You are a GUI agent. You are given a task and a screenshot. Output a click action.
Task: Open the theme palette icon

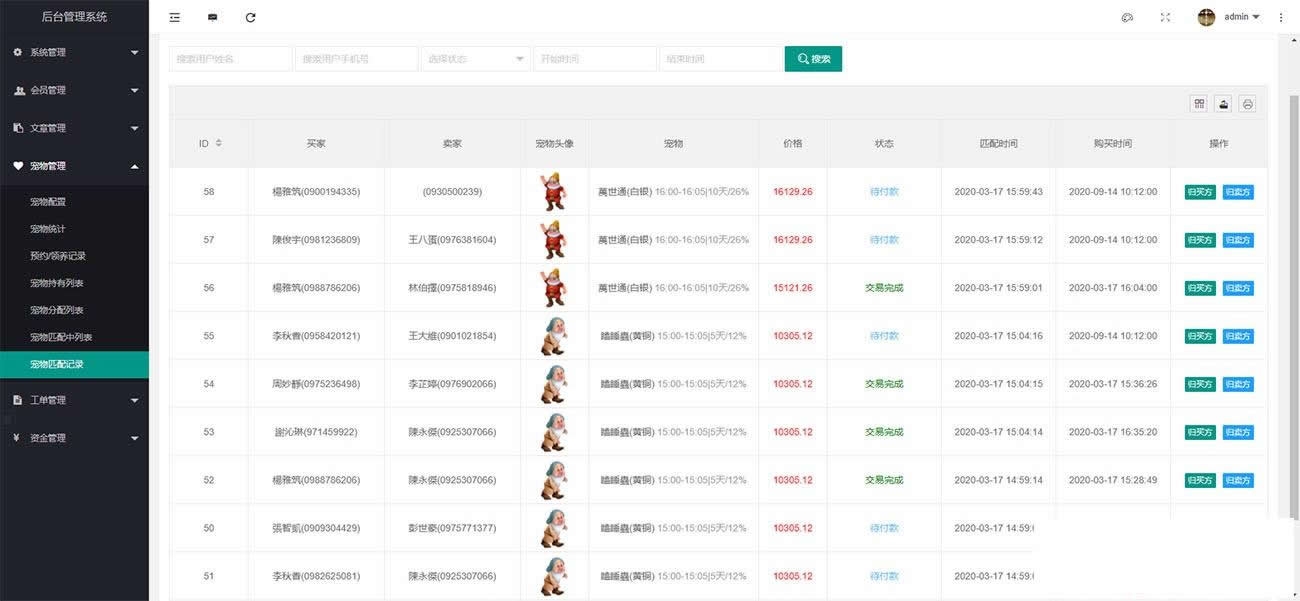click(x=1127, y=17)
